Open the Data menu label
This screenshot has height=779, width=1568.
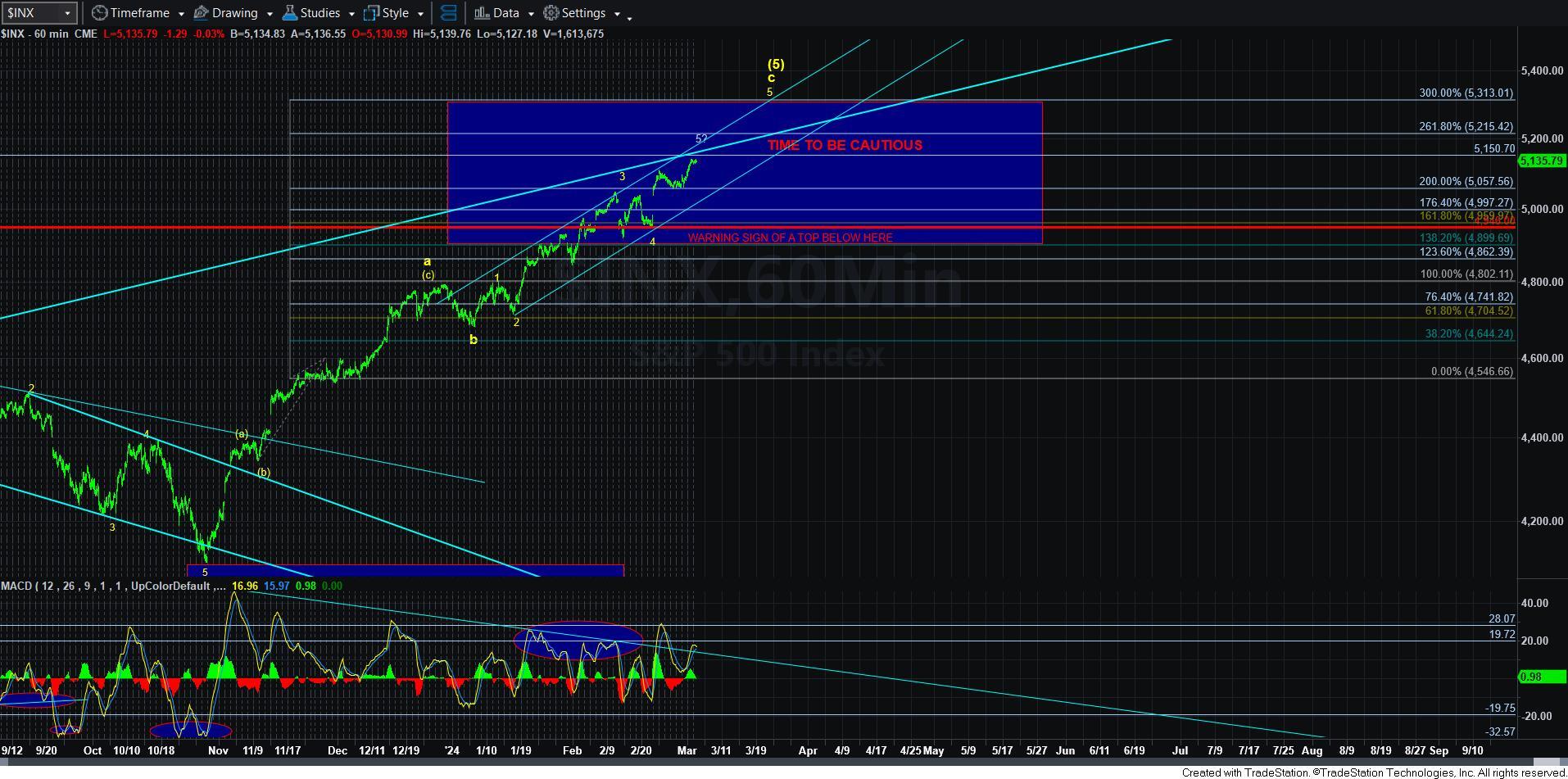(505, 13)
